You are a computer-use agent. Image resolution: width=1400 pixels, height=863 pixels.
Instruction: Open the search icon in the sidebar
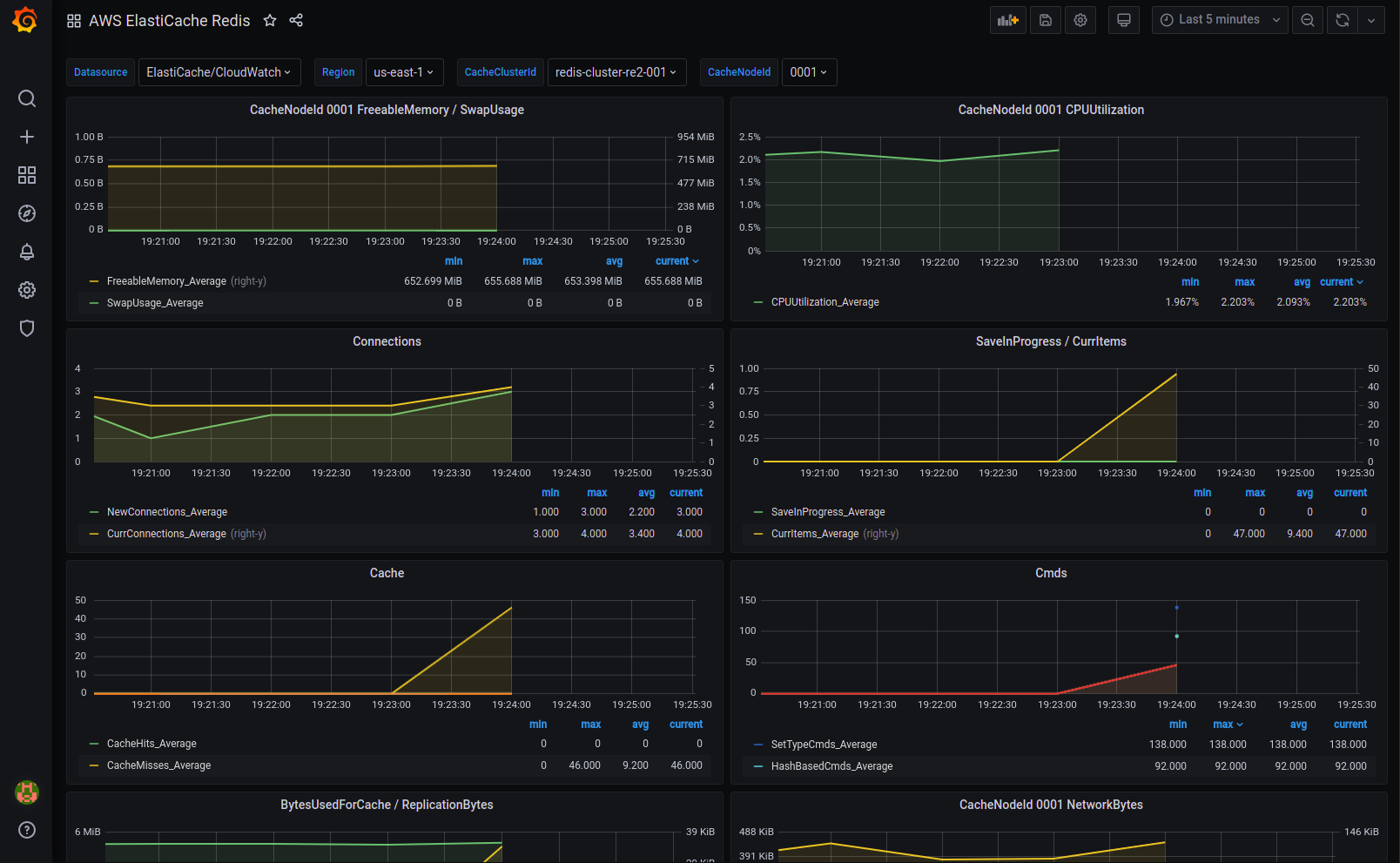pyautogui.click(x=27, y=98)
